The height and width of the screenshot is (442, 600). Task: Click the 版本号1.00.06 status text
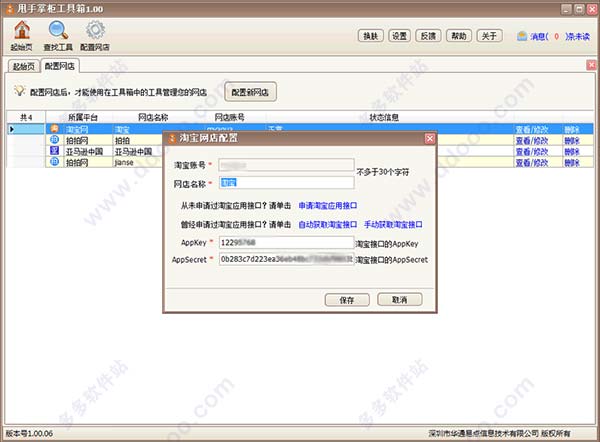(x=29, y=433)
